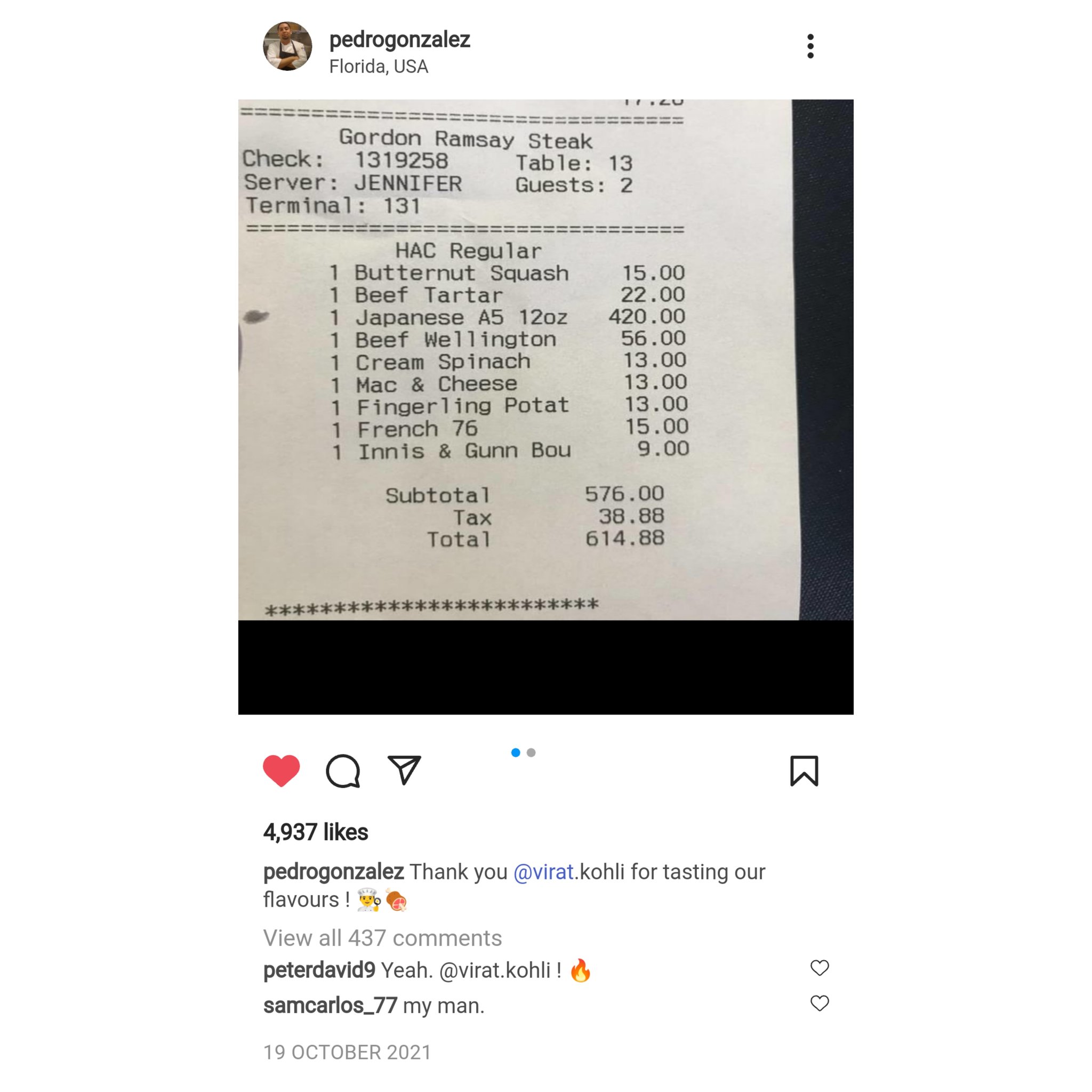The width and height of the screenshot is (1092, 1092).
Task: View the 4,937 likes list
Action: tap(316, 832)
